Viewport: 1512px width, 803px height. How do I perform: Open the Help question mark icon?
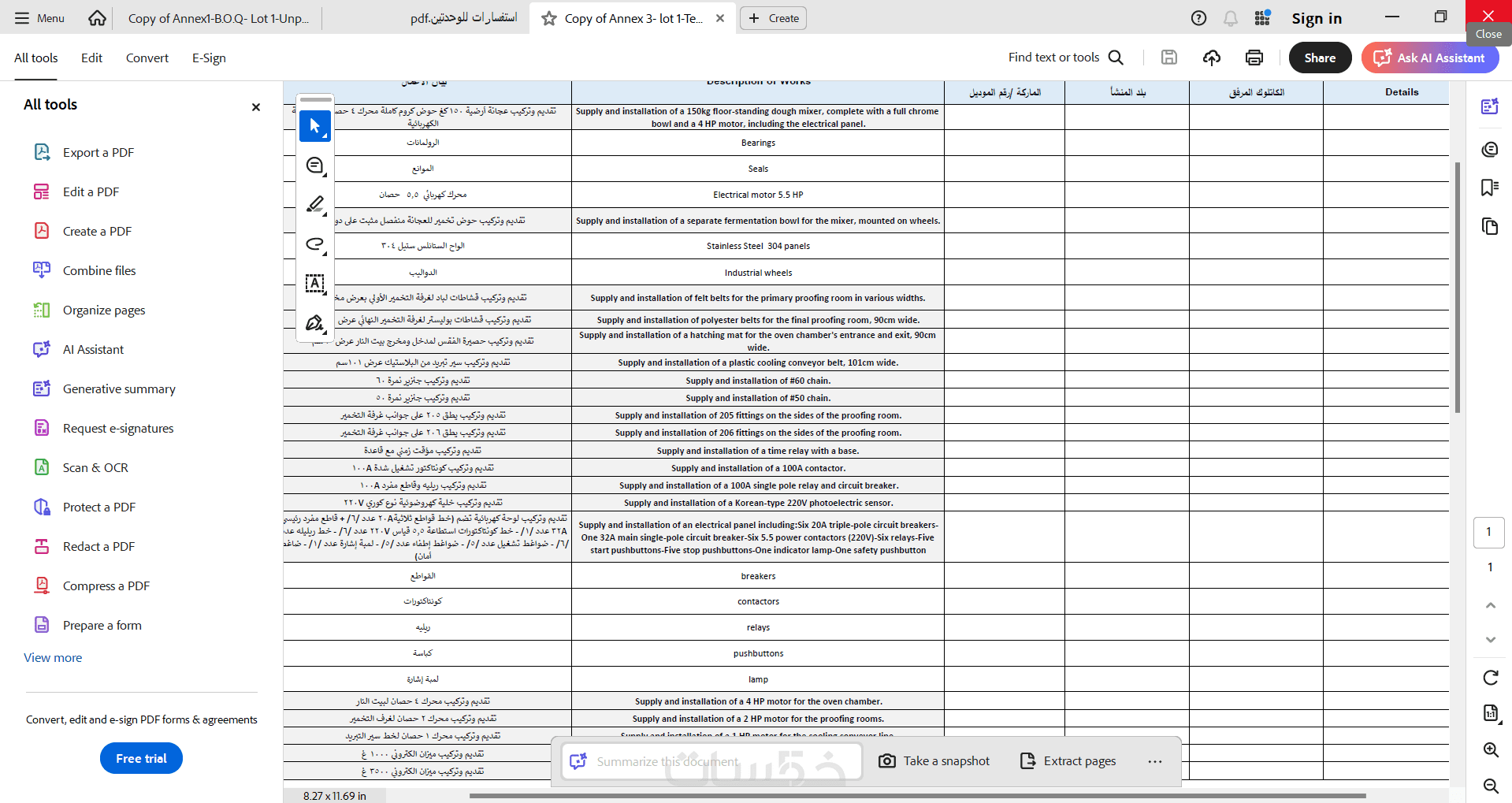[x=1198, y=18]
